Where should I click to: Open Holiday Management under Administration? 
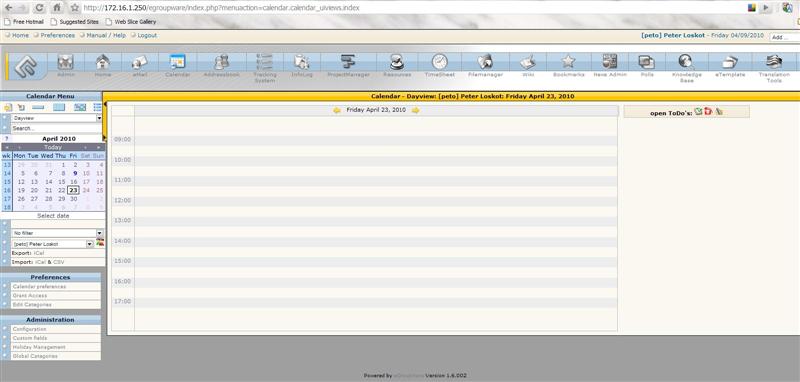(x=39, y=347)
